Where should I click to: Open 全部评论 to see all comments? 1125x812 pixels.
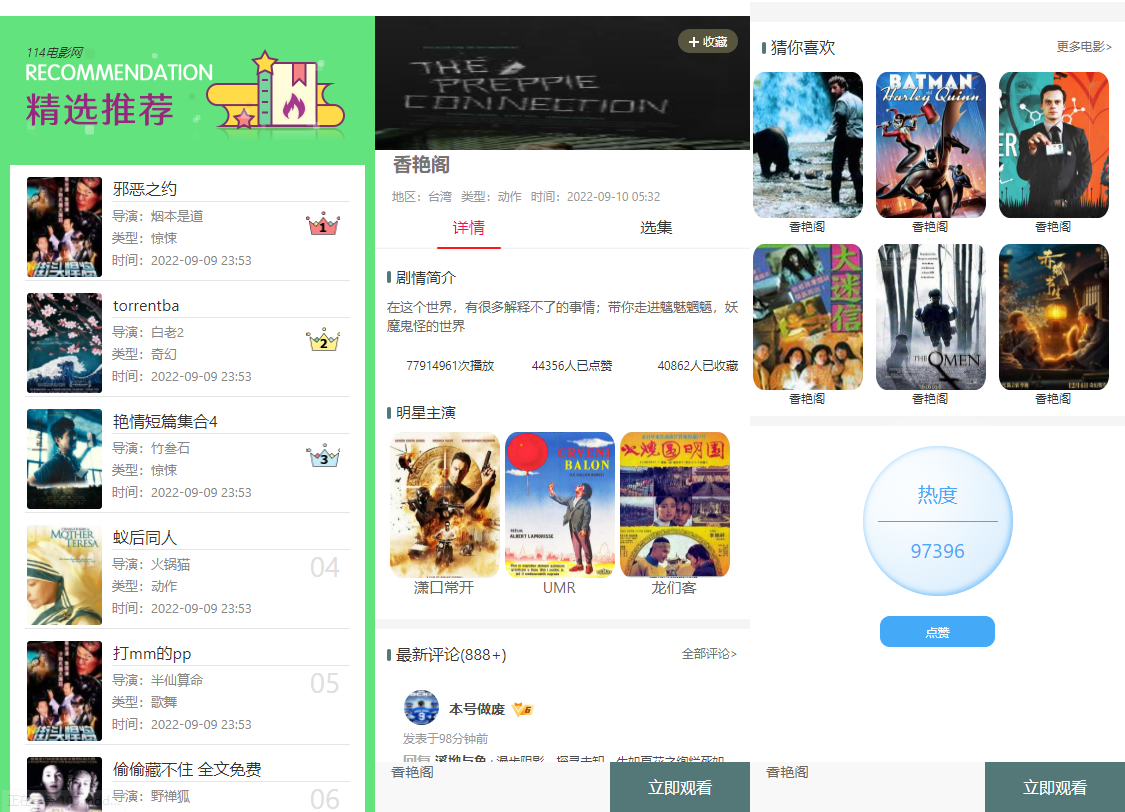point(709,654)
